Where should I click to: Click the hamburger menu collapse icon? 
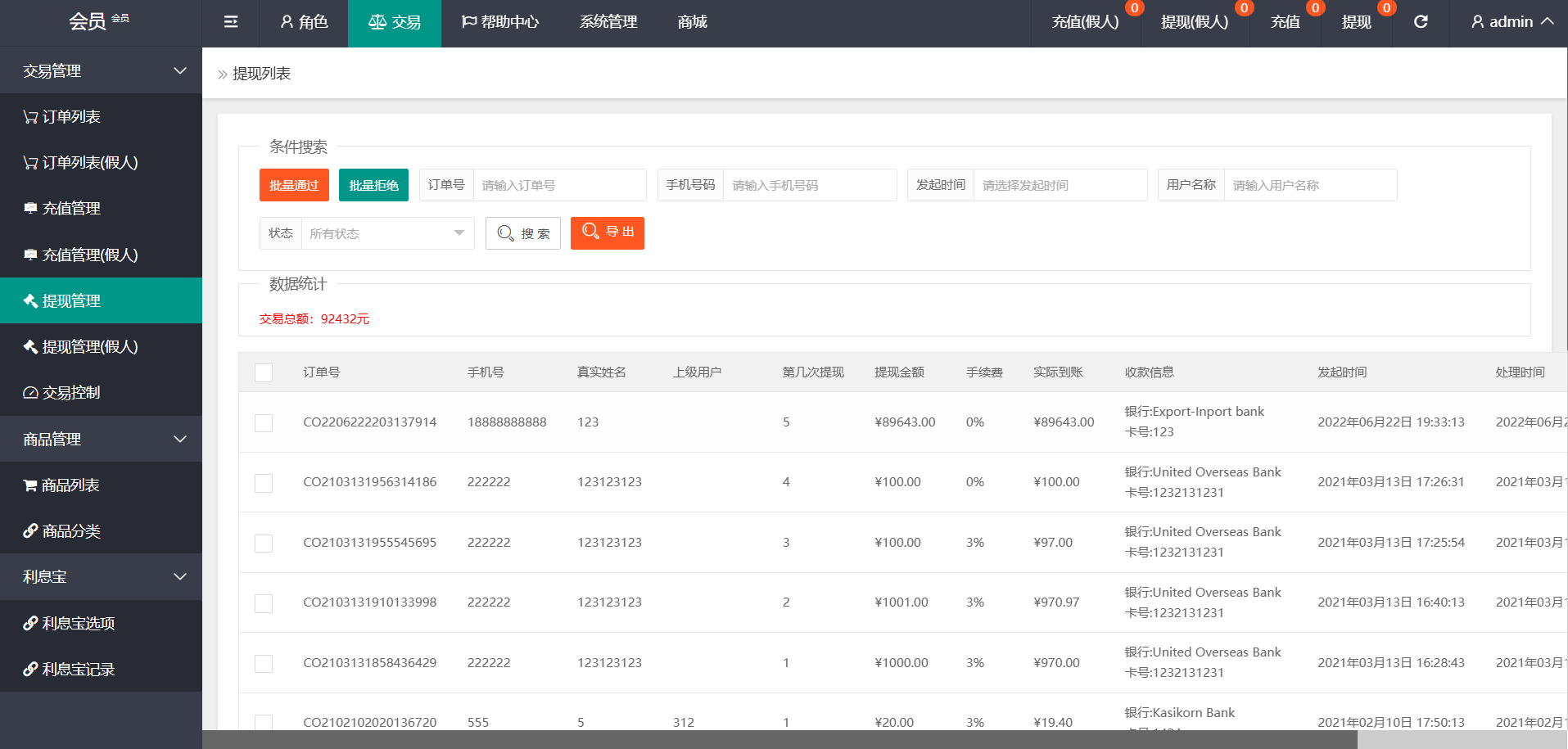click(231, 22)
